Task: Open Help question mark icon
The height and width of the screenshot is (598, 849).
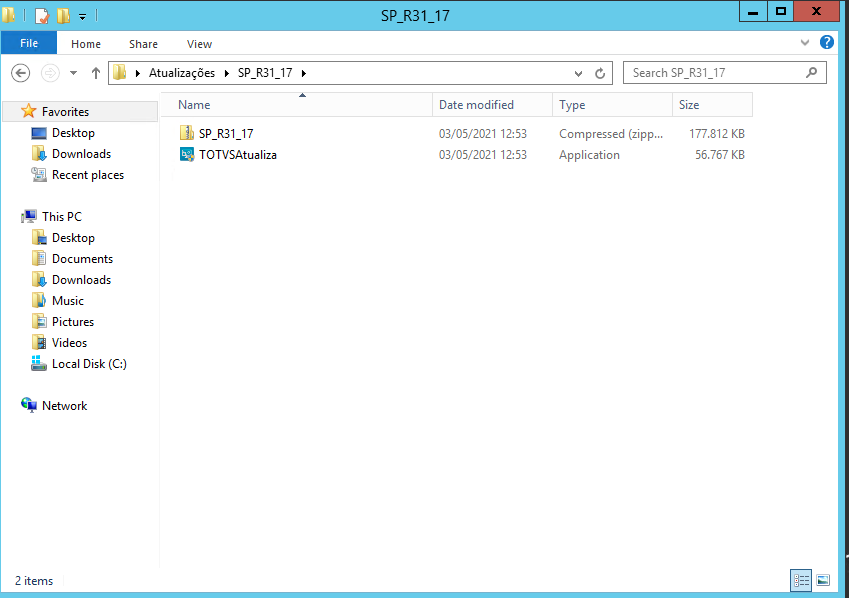Action: (826, 42)
